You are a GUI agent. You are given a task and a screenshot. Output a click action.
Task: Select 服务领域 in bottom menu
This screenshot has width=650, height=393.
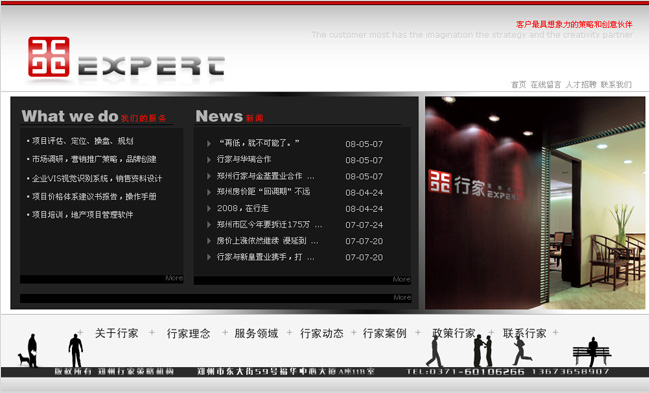pos(256,333)
